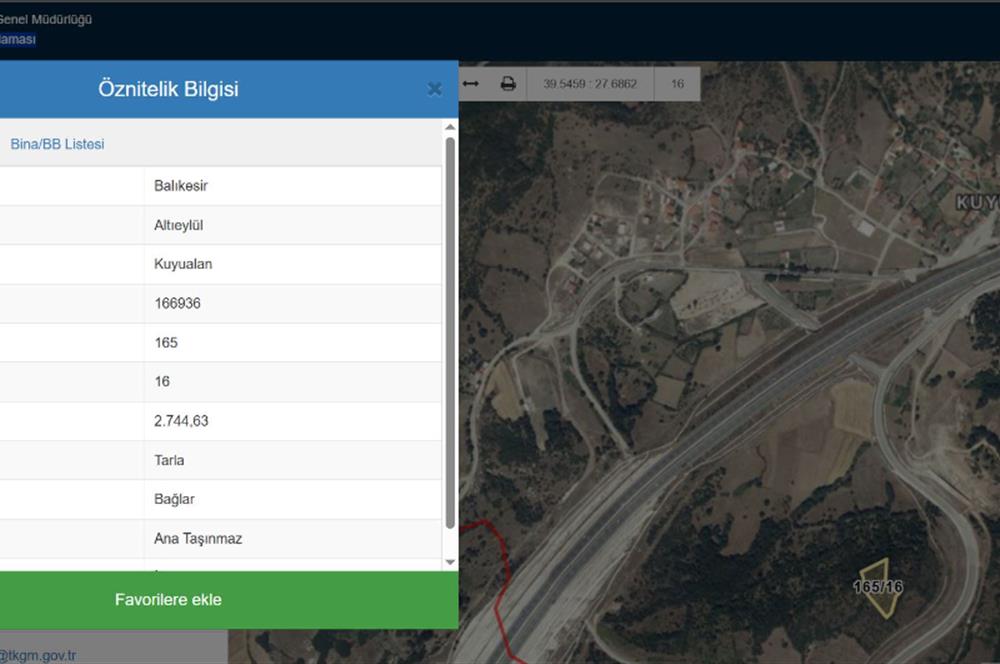1000x664 pixels.
Task: Click the printer icon to print map
Action: [508, 84]
